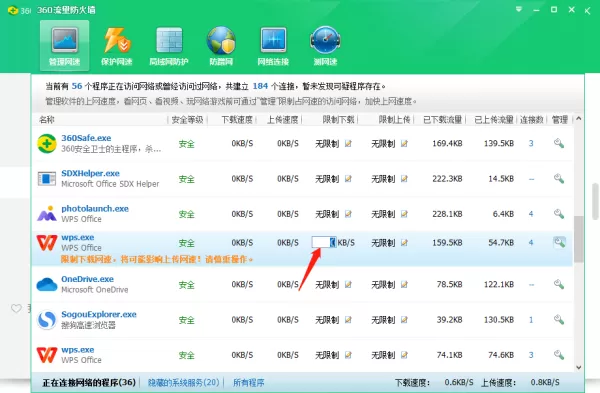Image resolution: width=600 pixels, height=393 pixels.
Task: Edit download limit for OneDrive.exe
Action: point(348,284)
